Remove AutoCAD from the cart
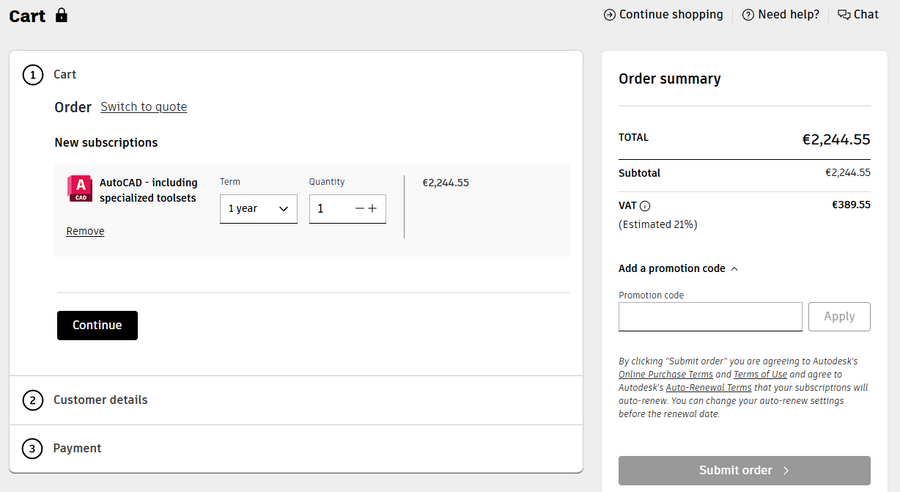The height and width of the screenshot is (492, 900). coord(85,231)
